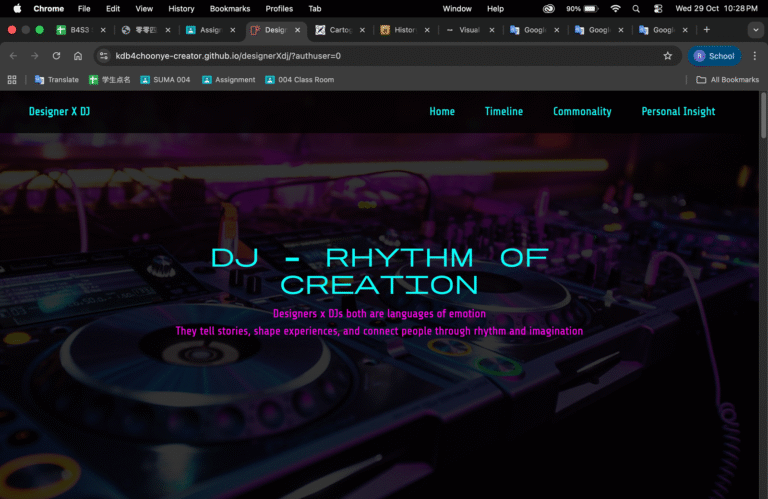Reload the page with the refresh icon

(x=56, y=56)
